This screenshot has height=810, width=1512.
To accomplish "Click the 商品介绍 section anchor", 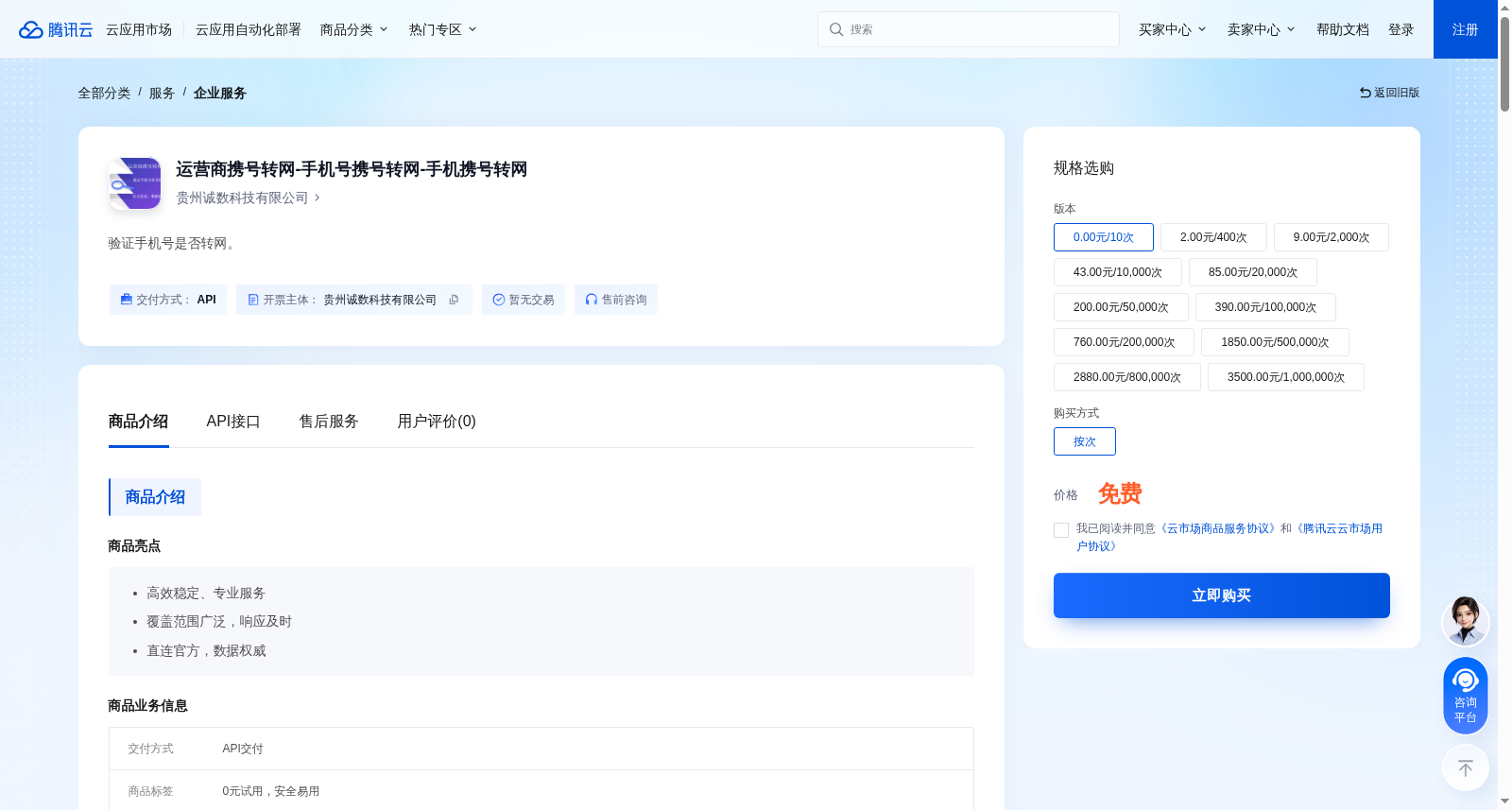I will [x=155, y=497].
